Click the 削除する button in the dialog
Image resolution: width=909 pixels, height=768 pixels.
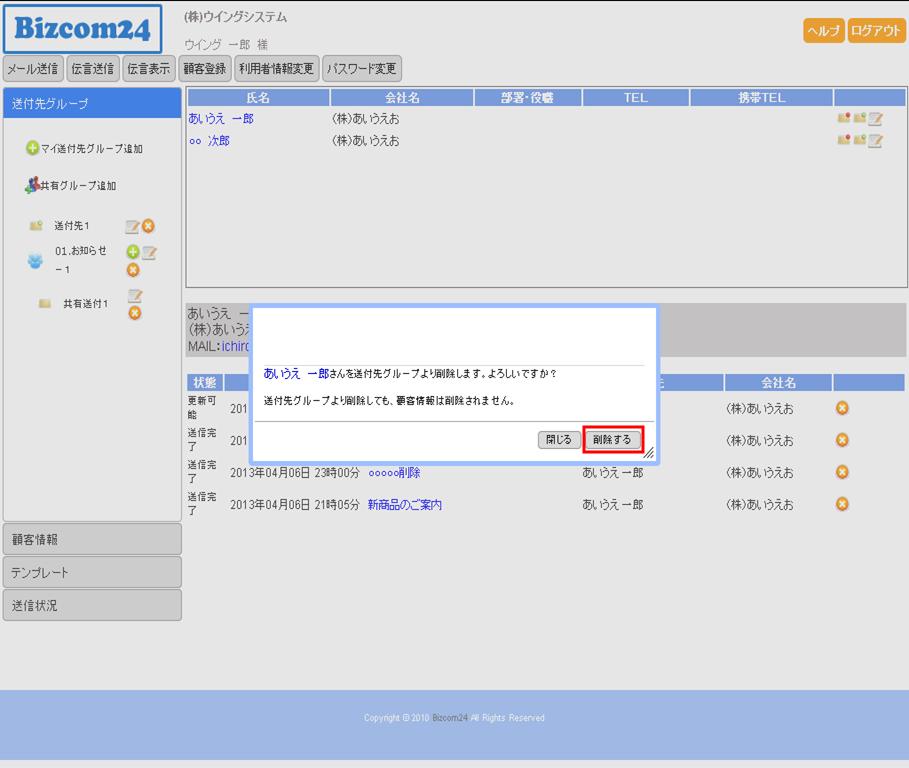612,440
